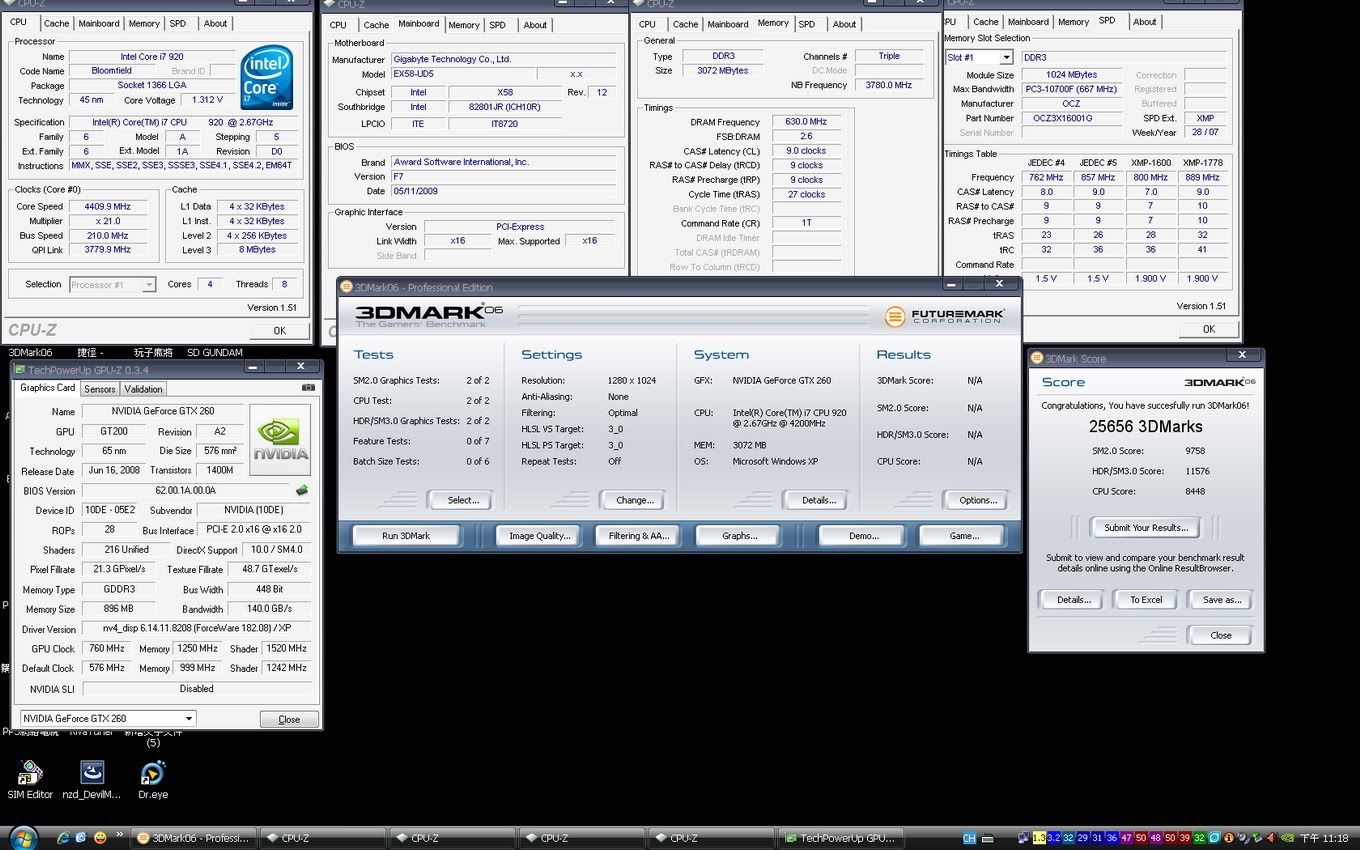Click DRAM Frequency value 630.0 MHz

(806, 122)
